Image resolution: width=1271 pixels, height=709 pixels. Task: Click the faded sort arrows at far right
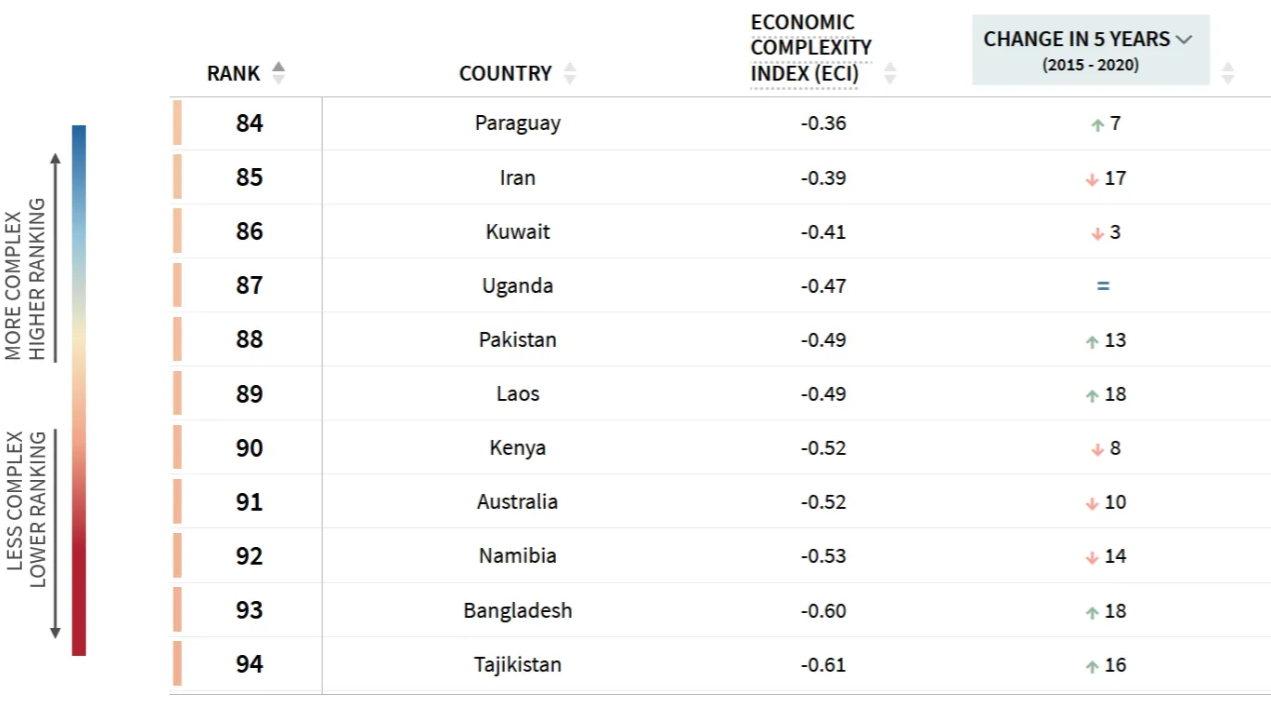click(1227, 73)
